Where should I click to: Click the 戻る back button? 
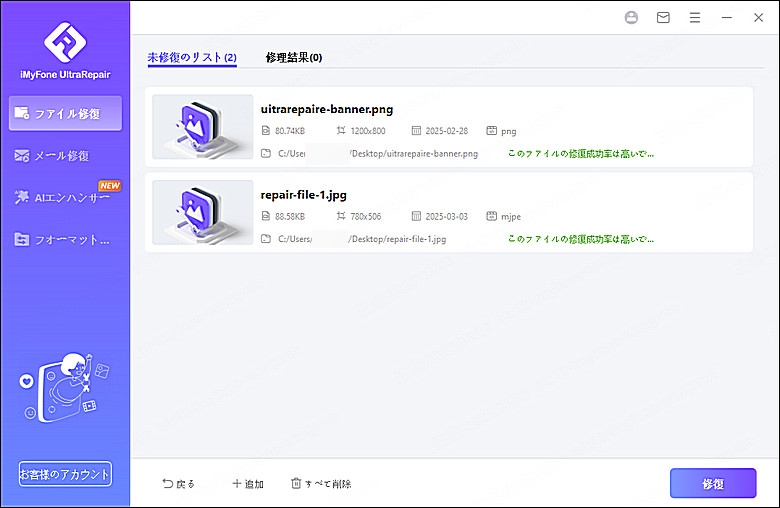[x=179, y=484]
